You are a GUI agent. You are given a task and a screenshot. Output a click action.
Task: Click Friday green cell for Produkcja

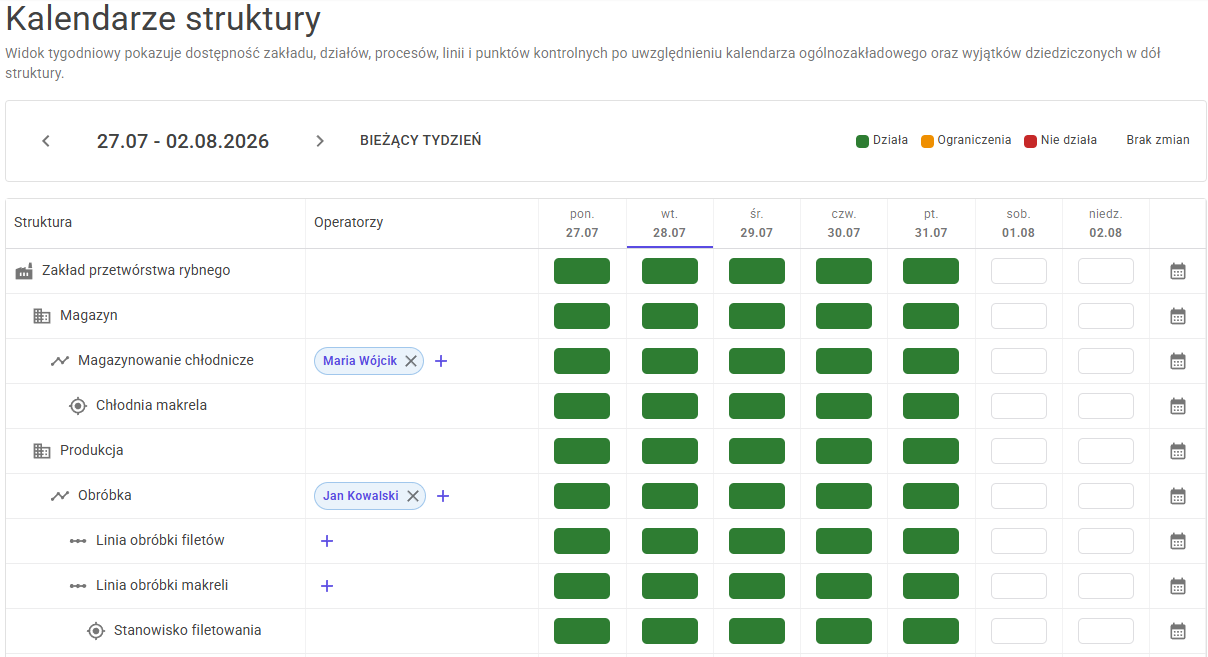tap(931, 451)
